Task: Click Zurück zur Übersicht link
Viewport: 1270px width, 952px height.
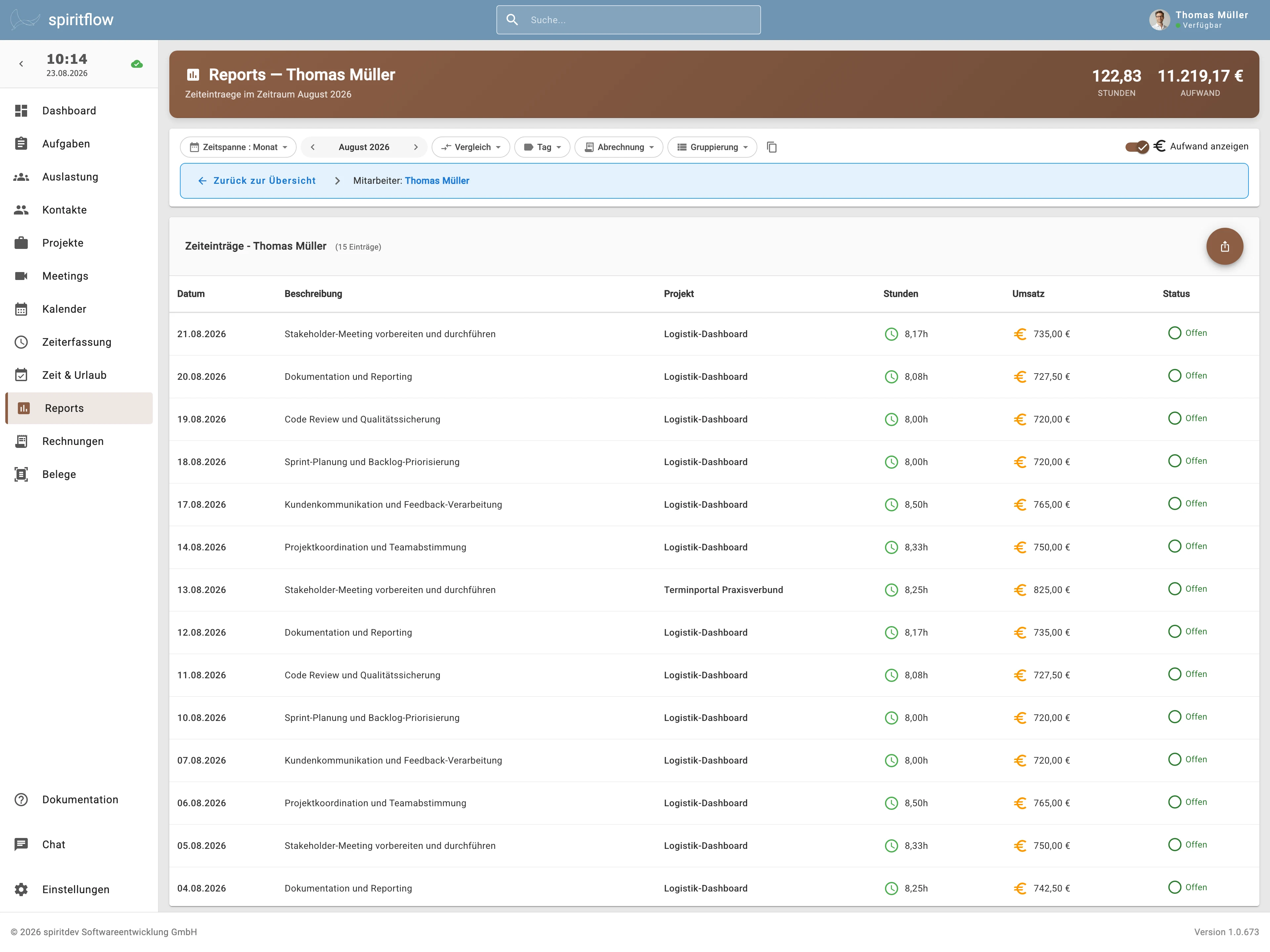Action: pos(257,181)
